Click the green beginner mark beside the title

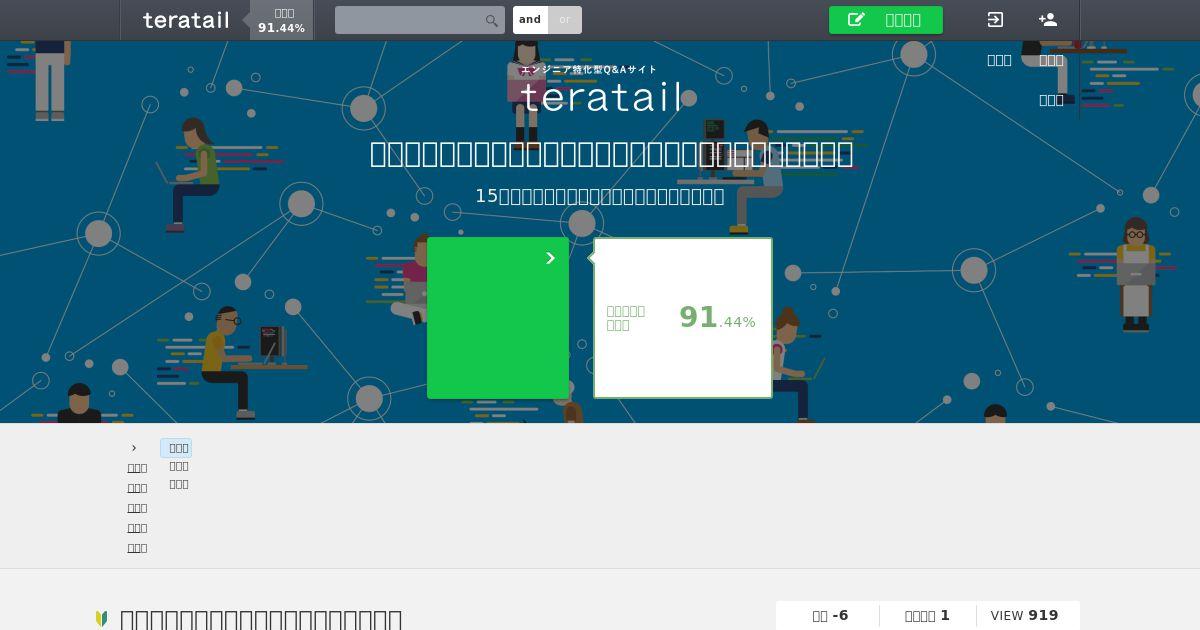point(101,620)
